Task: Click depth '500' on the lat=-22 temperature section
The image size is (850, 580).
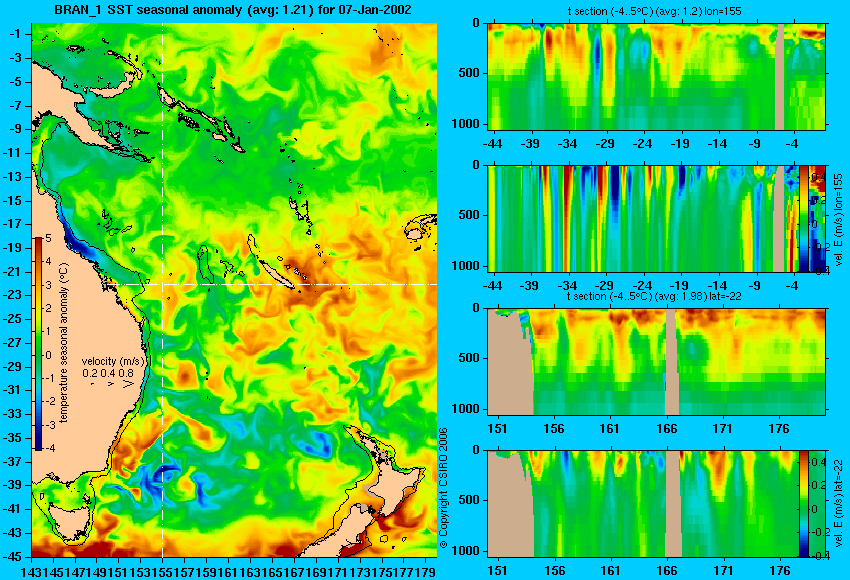Action: 469,358
